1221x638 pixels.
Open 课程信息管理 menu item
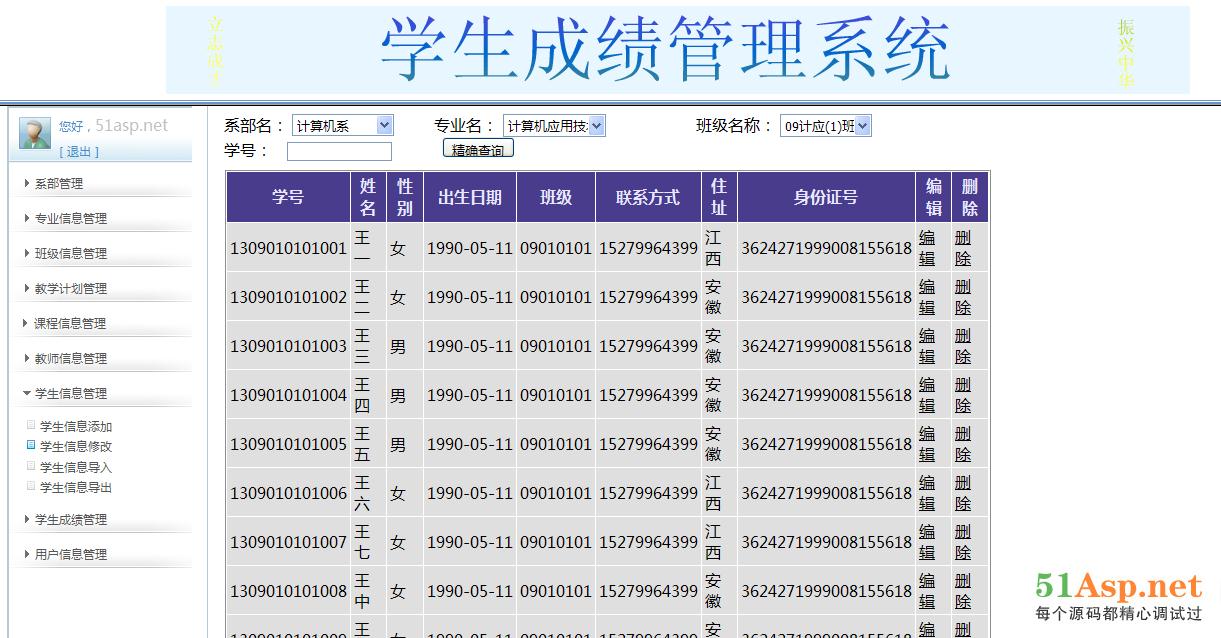tap(70, 323)
